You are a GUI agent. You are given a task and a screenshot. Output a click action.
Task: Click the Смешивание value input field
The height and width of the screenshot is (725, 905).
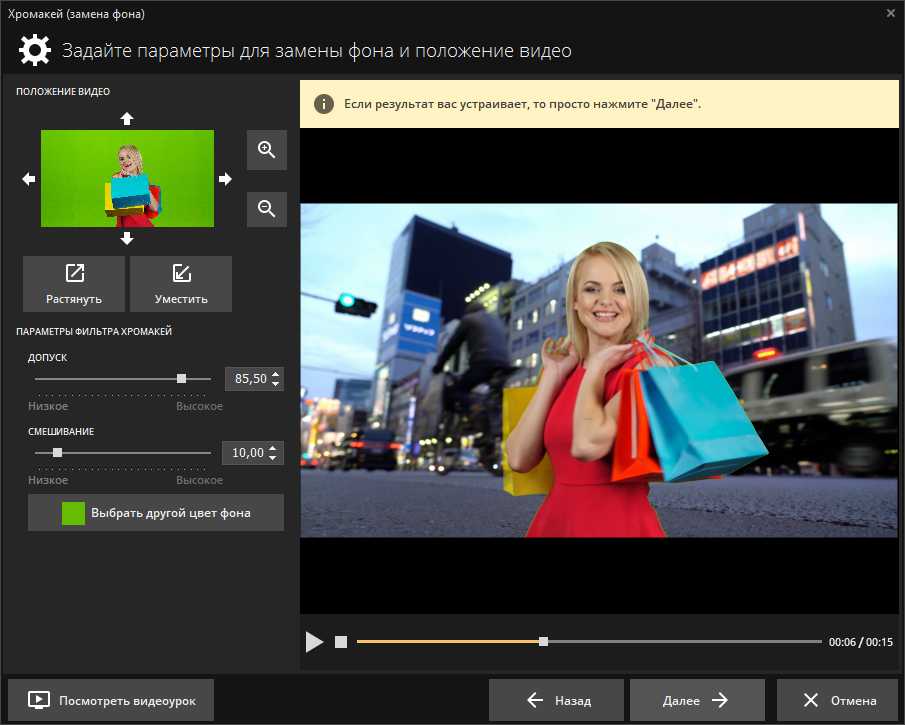(246, 453)
